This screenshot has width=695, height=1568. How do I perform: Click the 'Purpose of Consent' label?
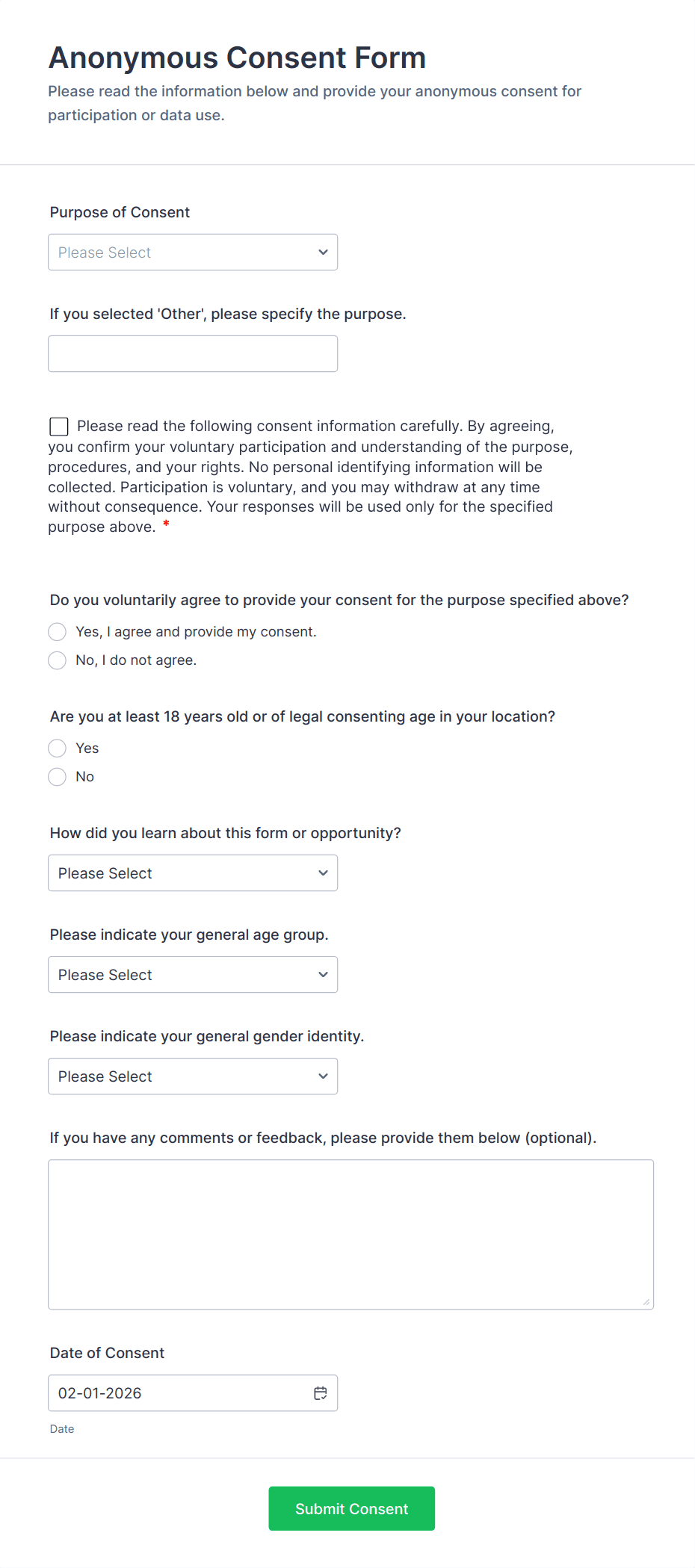120,212
